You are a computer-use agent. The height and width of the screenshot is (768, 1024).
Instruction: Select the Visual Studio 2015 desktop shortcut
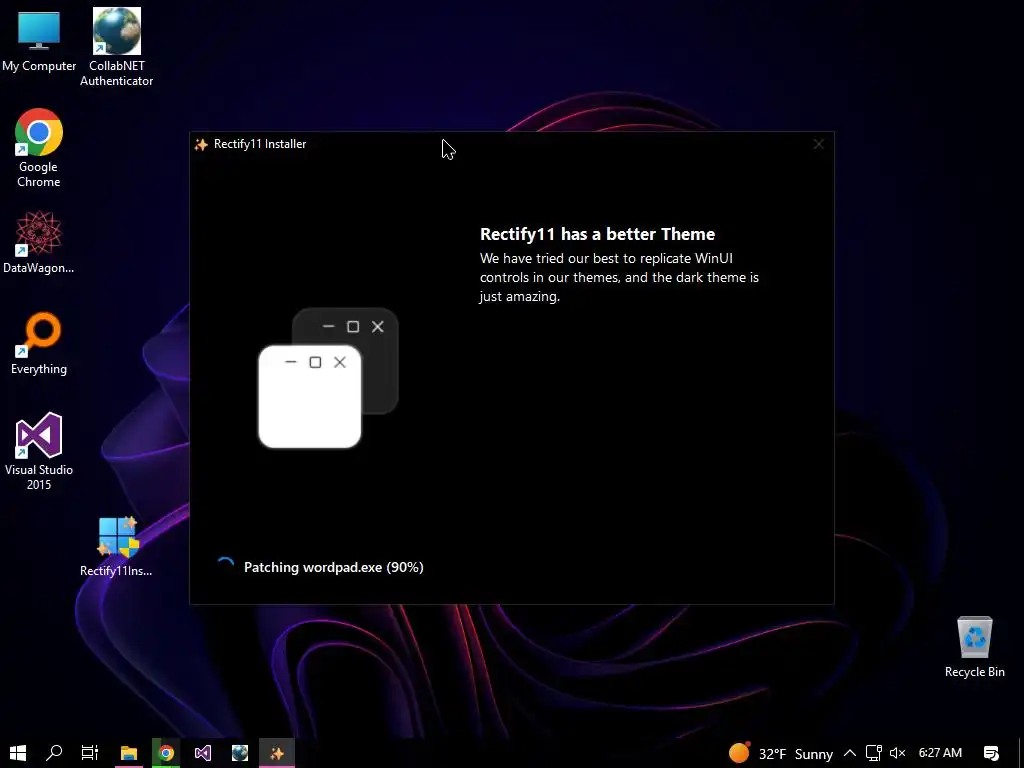point(39,451)
